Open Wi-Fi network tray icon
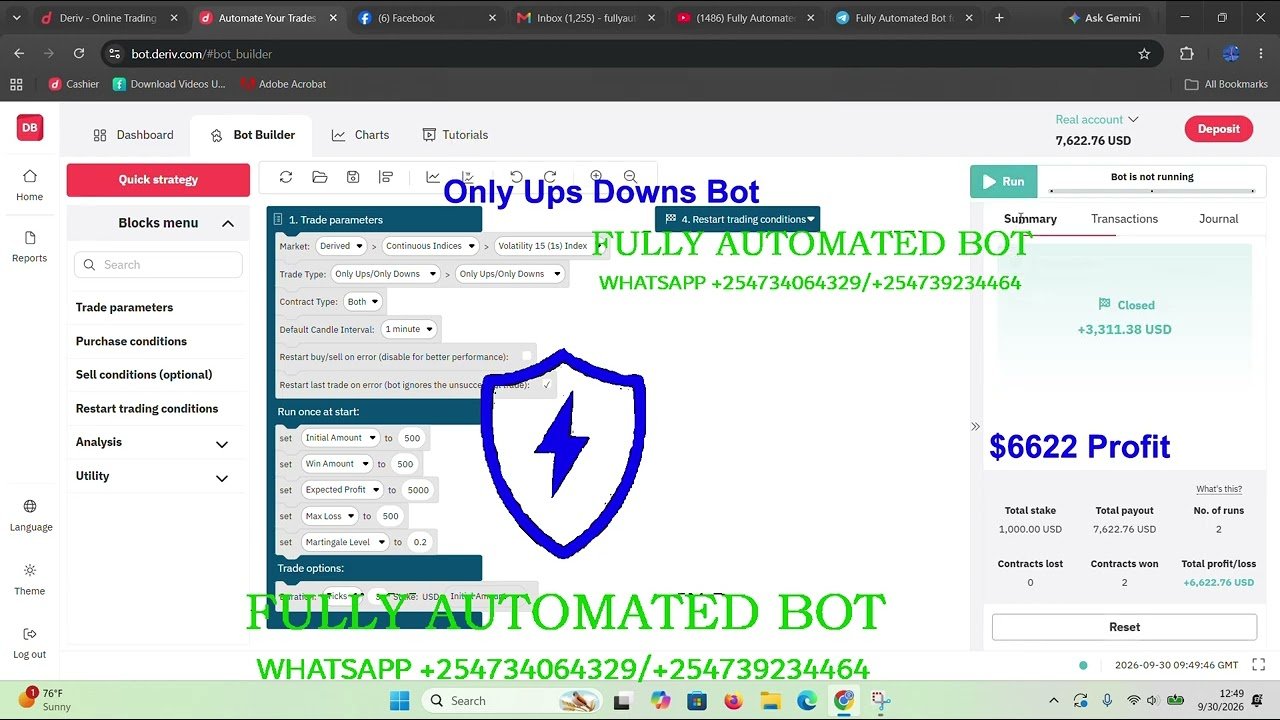The height and width of the screenshot is (720, 1280). click(x=1133, y=700)
